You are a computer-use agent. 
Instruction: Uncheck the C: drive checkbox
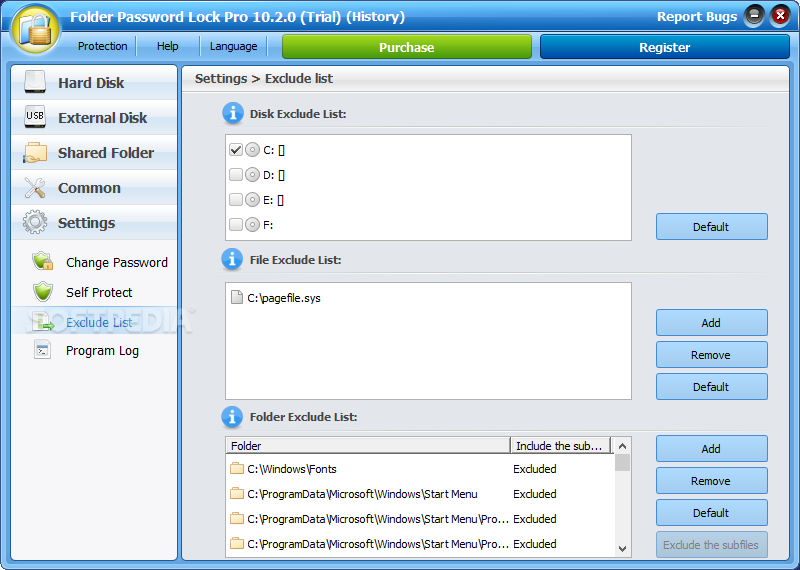click(x=236, y=150)
